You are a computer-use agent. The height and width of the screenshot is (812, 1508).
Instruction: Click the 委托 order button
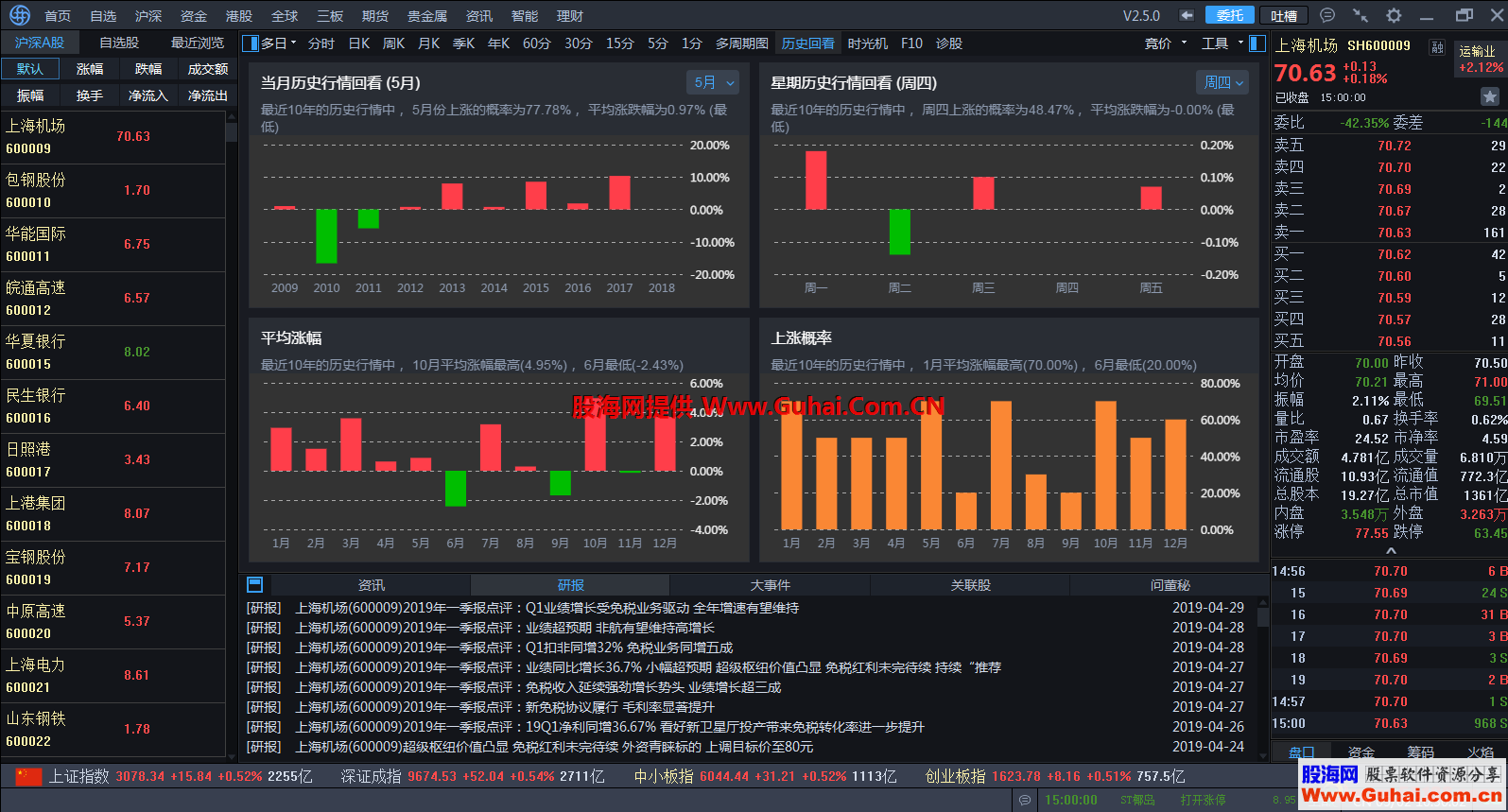[x=1230, y=15]
